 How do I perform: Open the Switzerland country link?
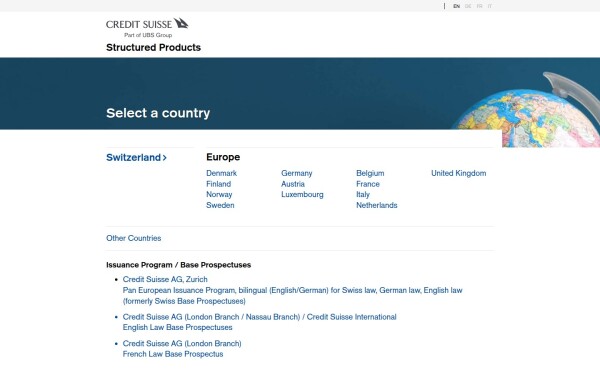[x=136, y=157]
